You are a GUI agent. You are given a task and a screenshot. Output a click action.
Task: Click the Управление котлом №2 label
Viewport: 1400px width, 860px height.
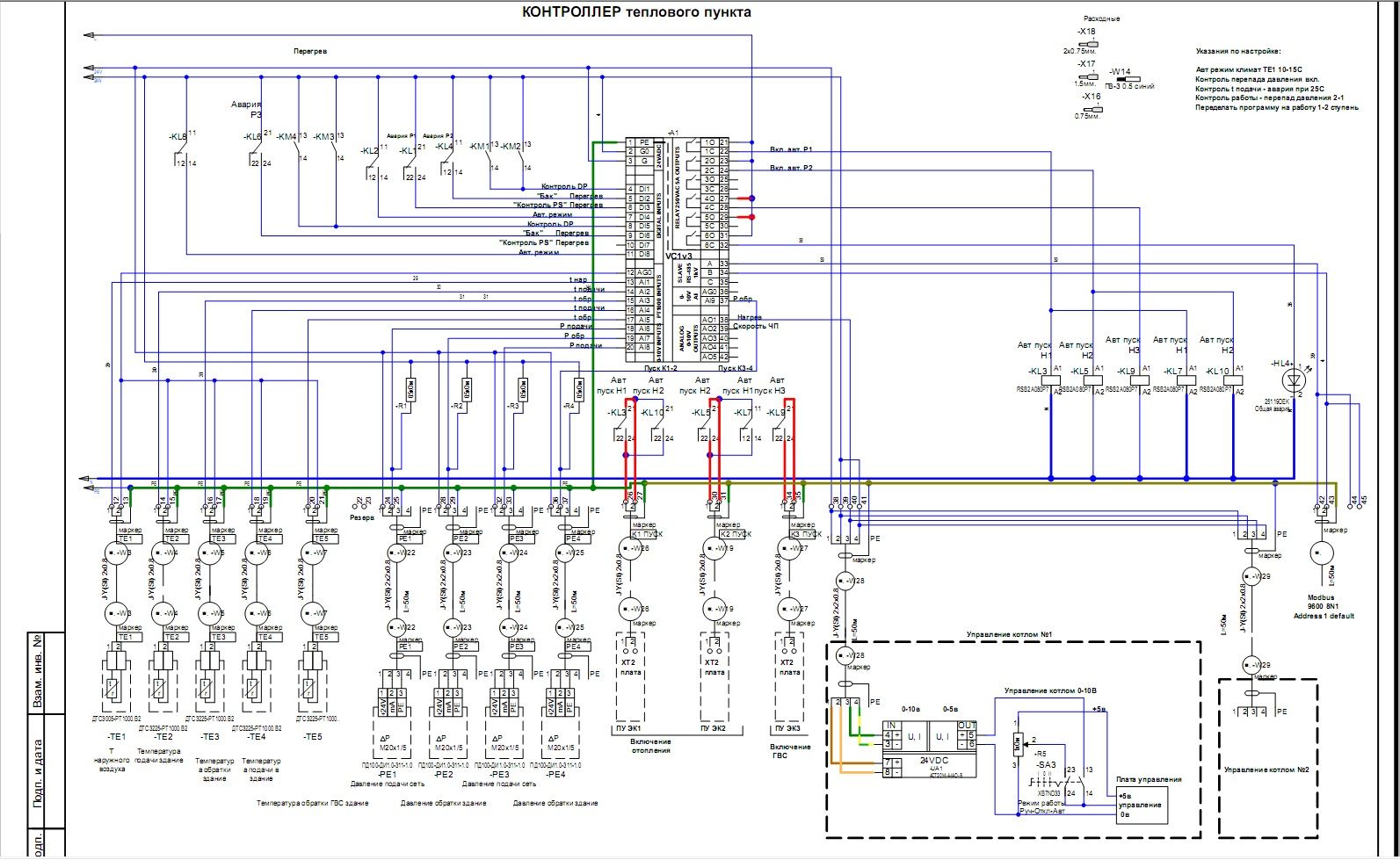[x=1266, y=770]
